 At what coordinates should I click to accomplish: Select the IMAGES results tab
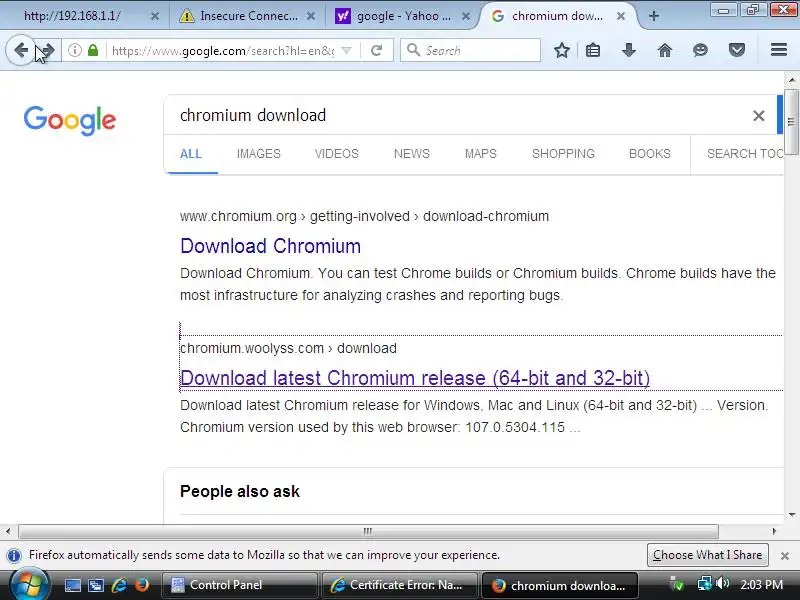[x=259, y=154]
